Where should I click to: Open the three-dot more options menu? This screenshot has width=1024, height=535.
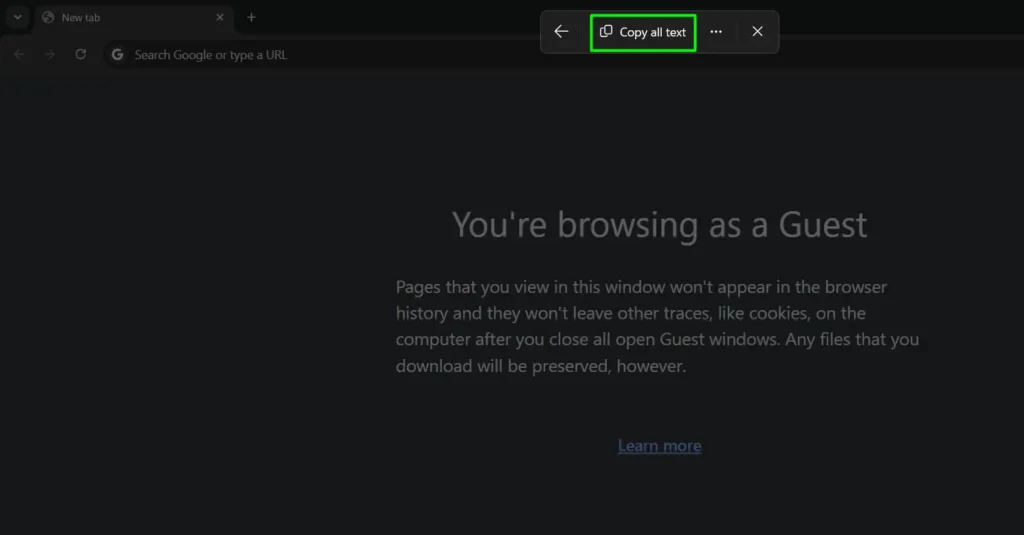(x=716, y=32)
